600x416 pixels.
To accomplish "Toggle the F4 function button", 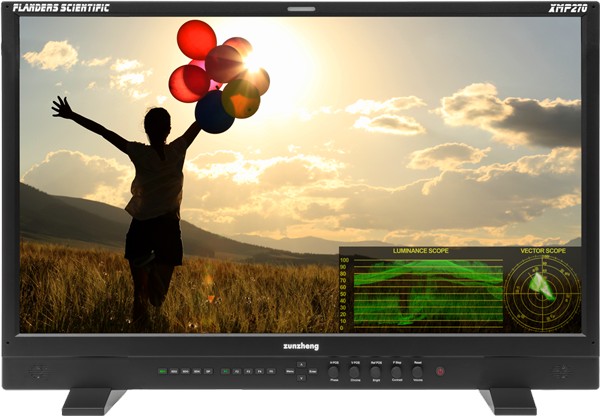I will click(260, 371).
